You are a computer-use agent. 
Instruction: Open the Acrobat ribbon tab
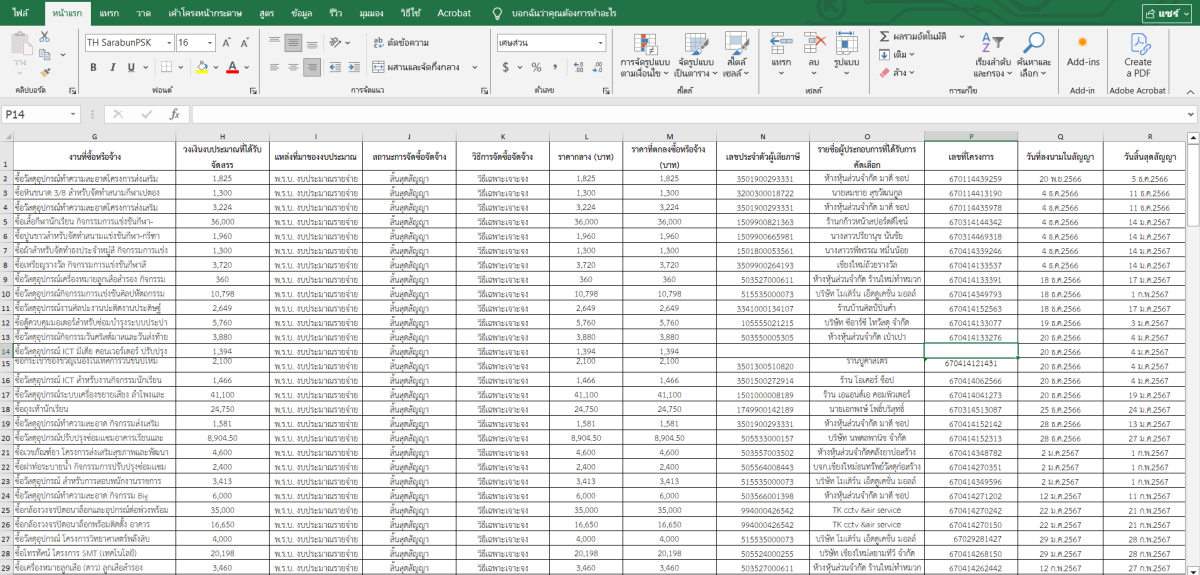click(454, 12)
